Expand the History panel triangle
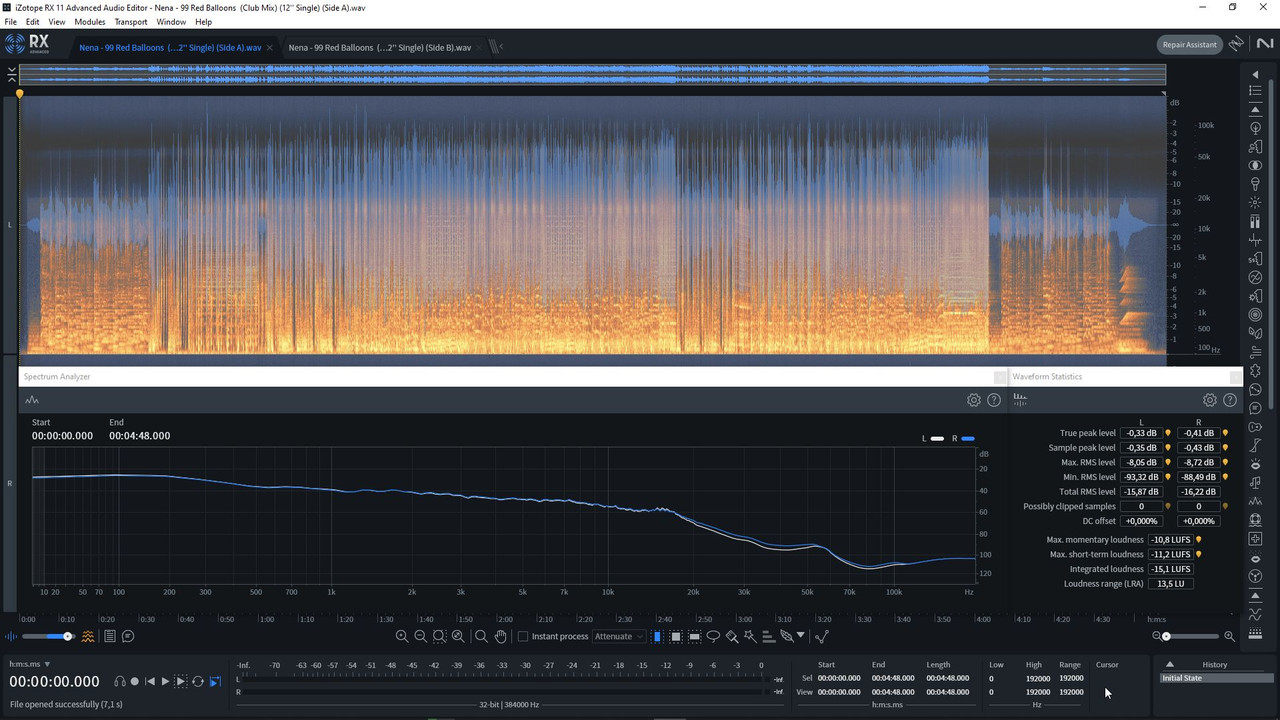The height and width of the screenshot is (720, 1280). (x=1169, y=664)
